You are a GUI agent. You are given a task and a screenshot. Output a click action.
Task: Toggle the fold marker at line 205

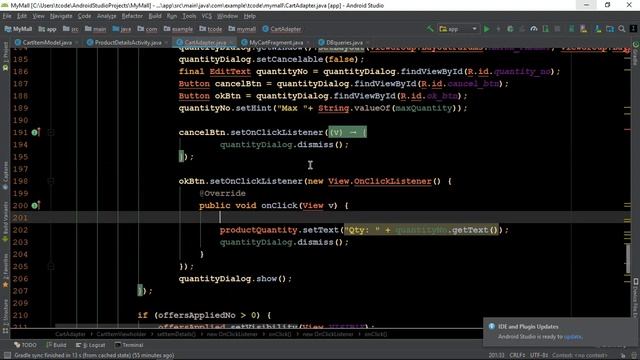point(51,266)
